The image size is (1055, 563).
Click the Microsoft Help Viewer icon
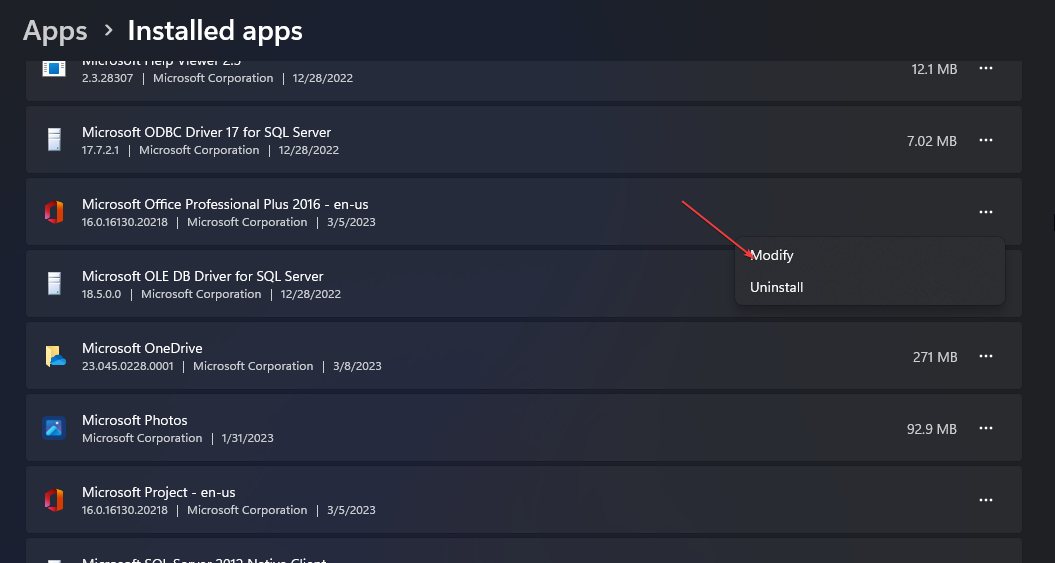[54, 69]
